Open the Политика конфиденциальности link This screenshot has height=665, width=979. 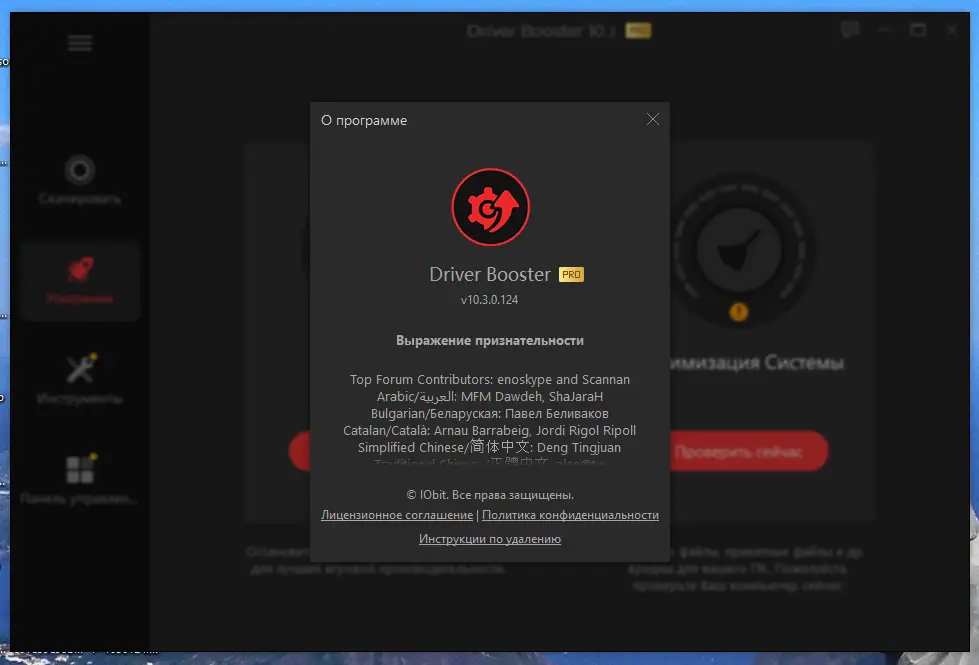(570, 515)
